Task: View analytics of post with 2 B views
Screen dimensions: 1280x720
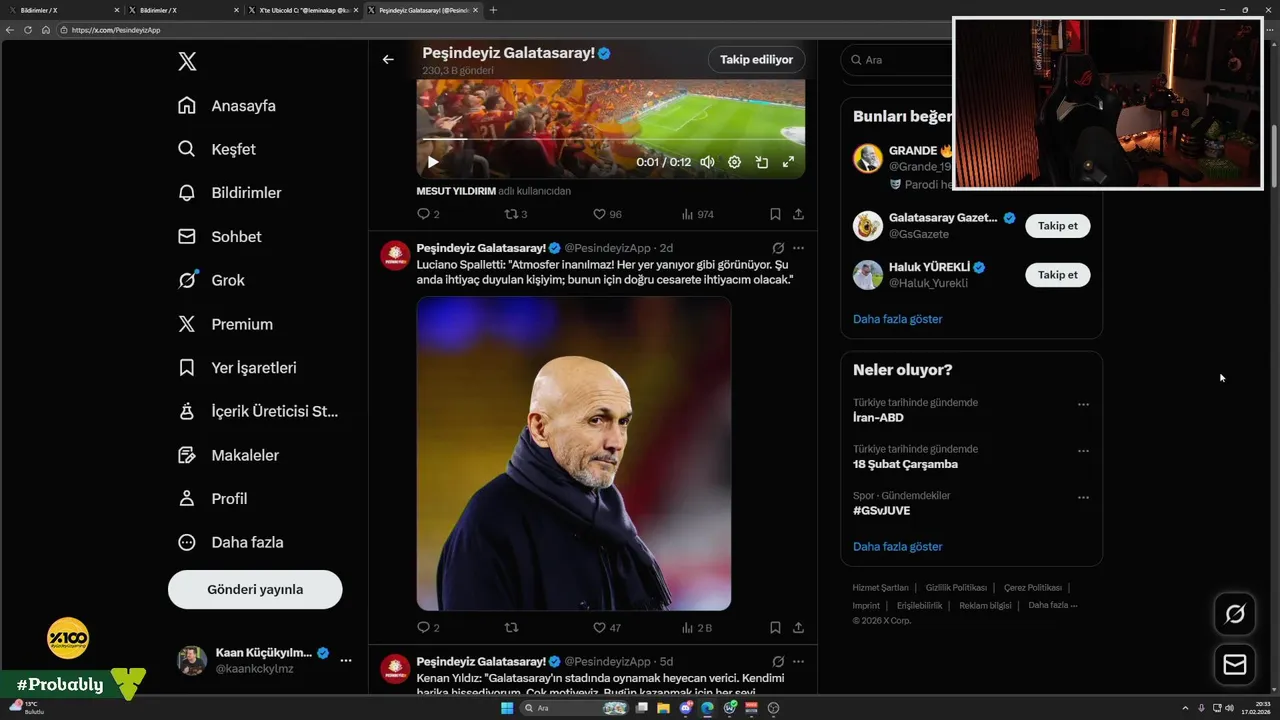Action: click(697, 628)
